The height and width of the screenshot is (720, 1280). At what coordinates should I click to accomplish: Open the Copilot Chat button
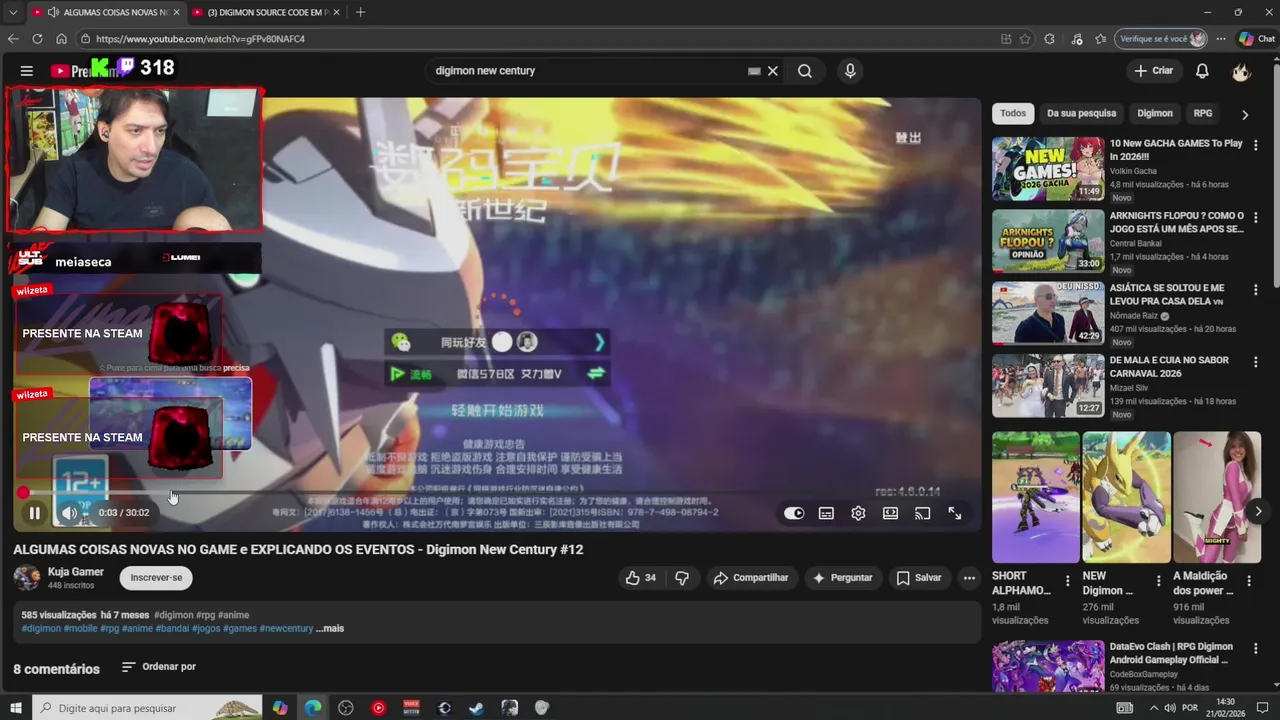click(x=1256, y=39)
